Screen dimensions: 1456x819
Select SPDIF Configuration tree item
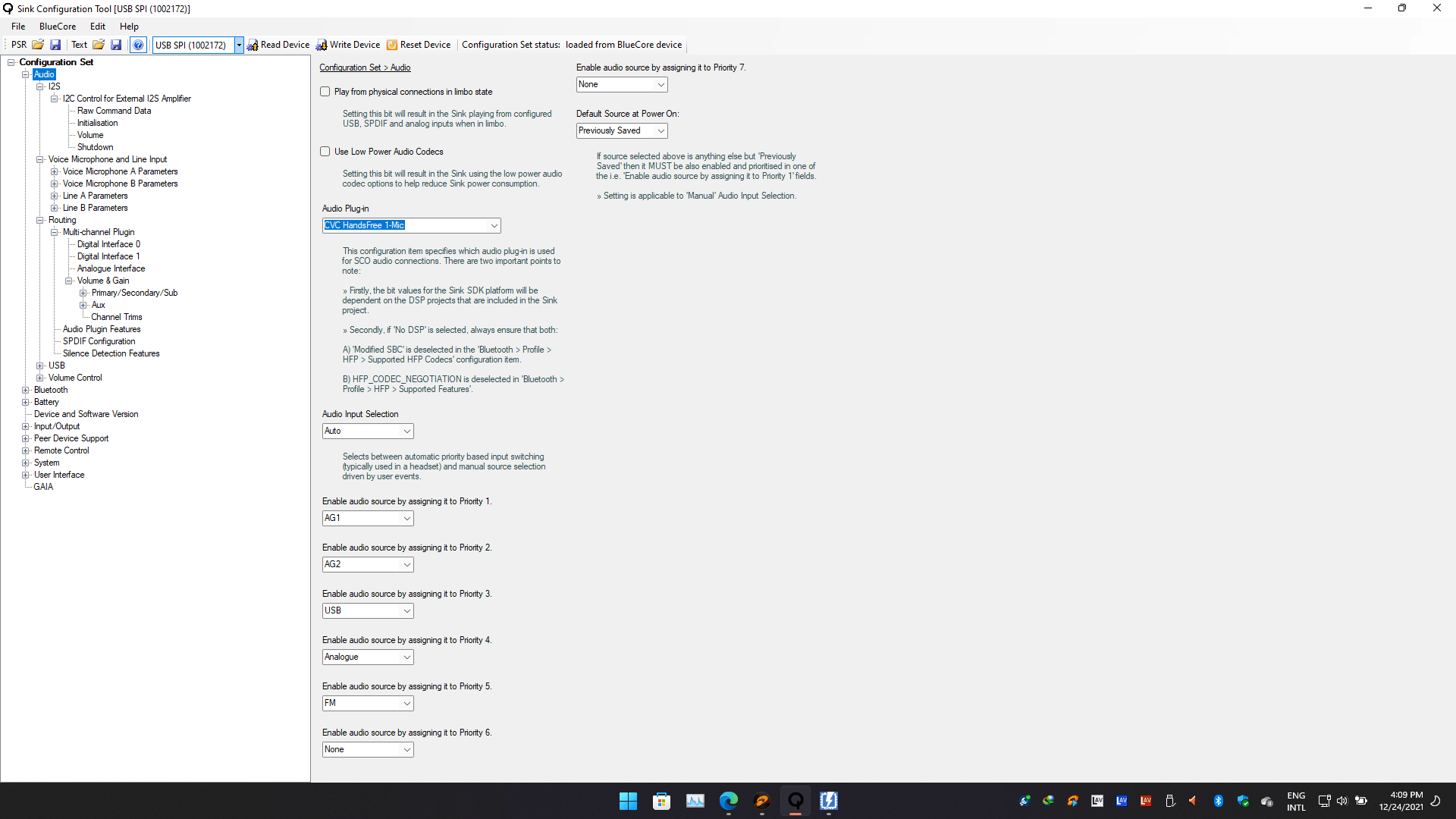coord(99,341)
